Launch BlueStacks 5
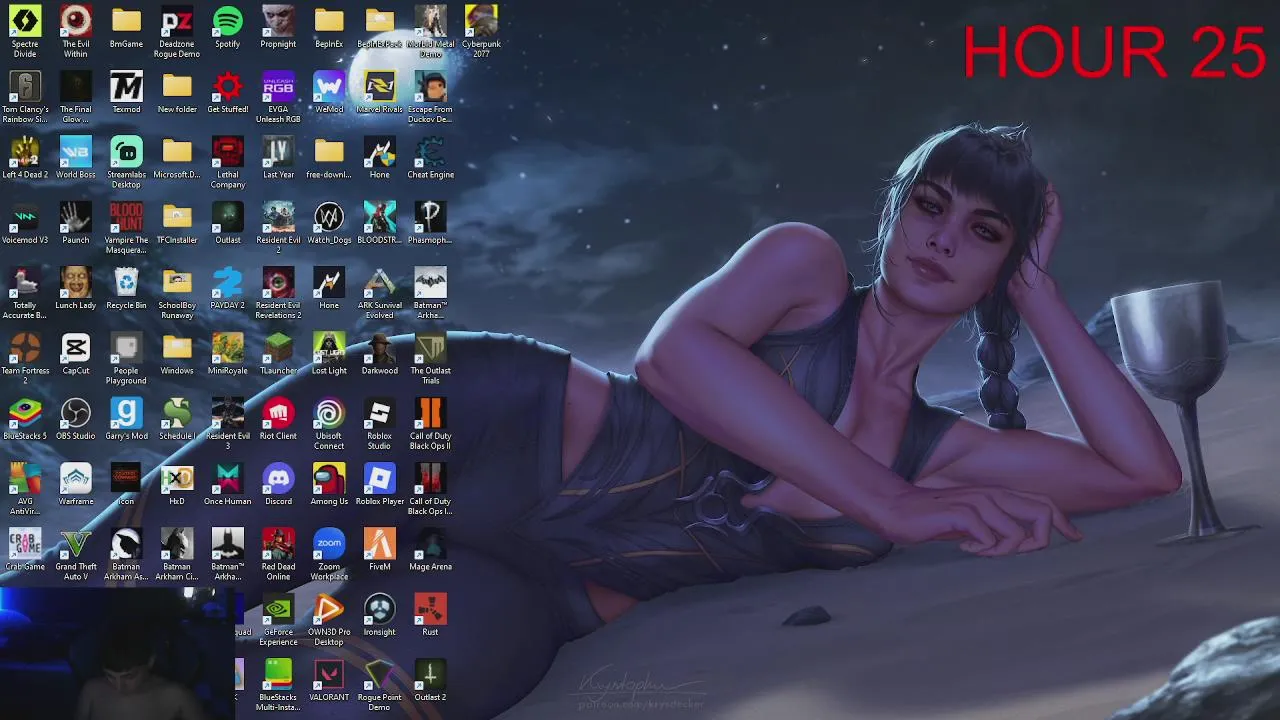This screenshot has height=720, width=1280. point(25,413)
